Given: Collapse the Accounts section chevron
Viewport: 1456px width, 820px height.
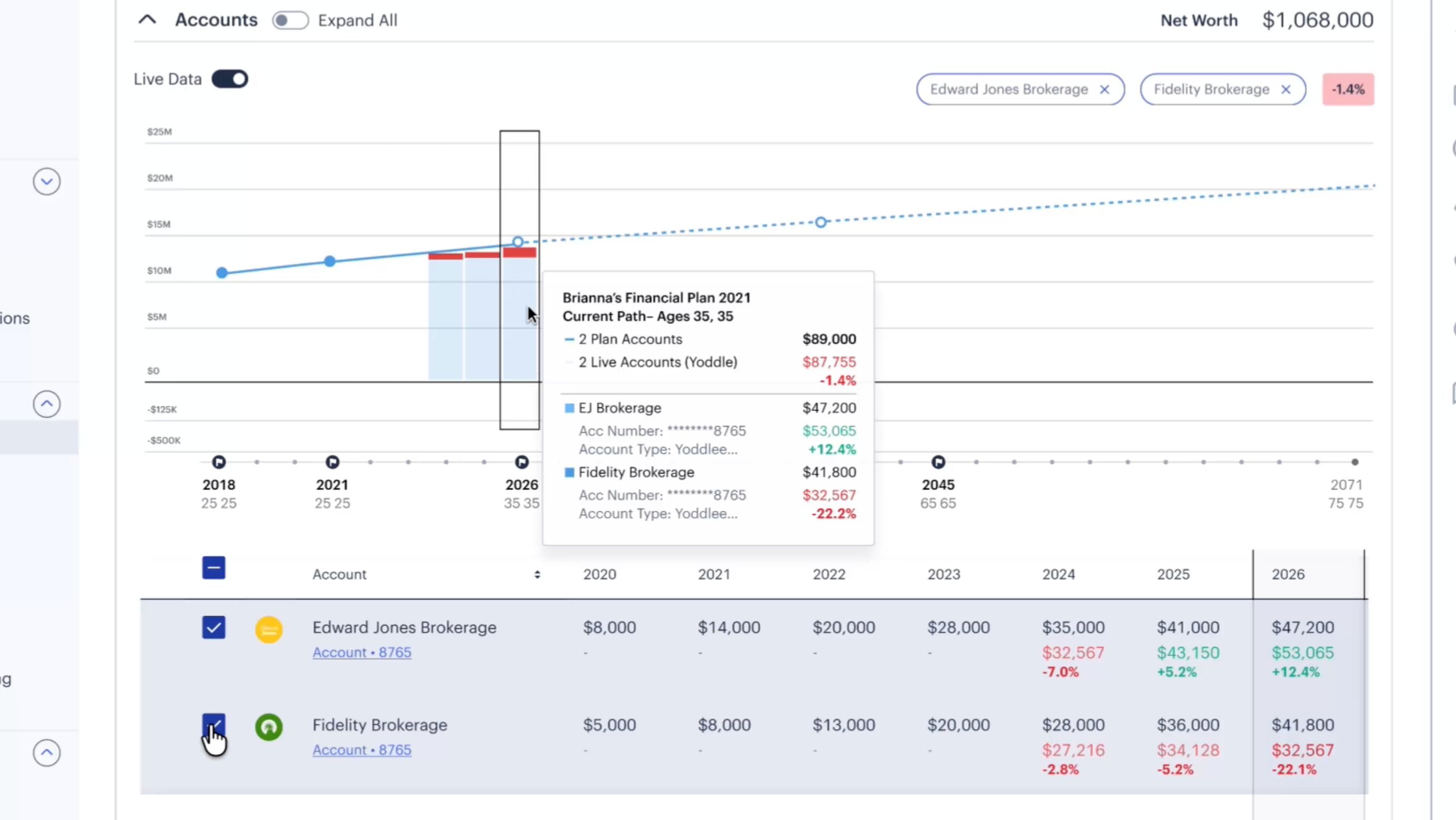Looking at the screenshot, I should [147, 20].
